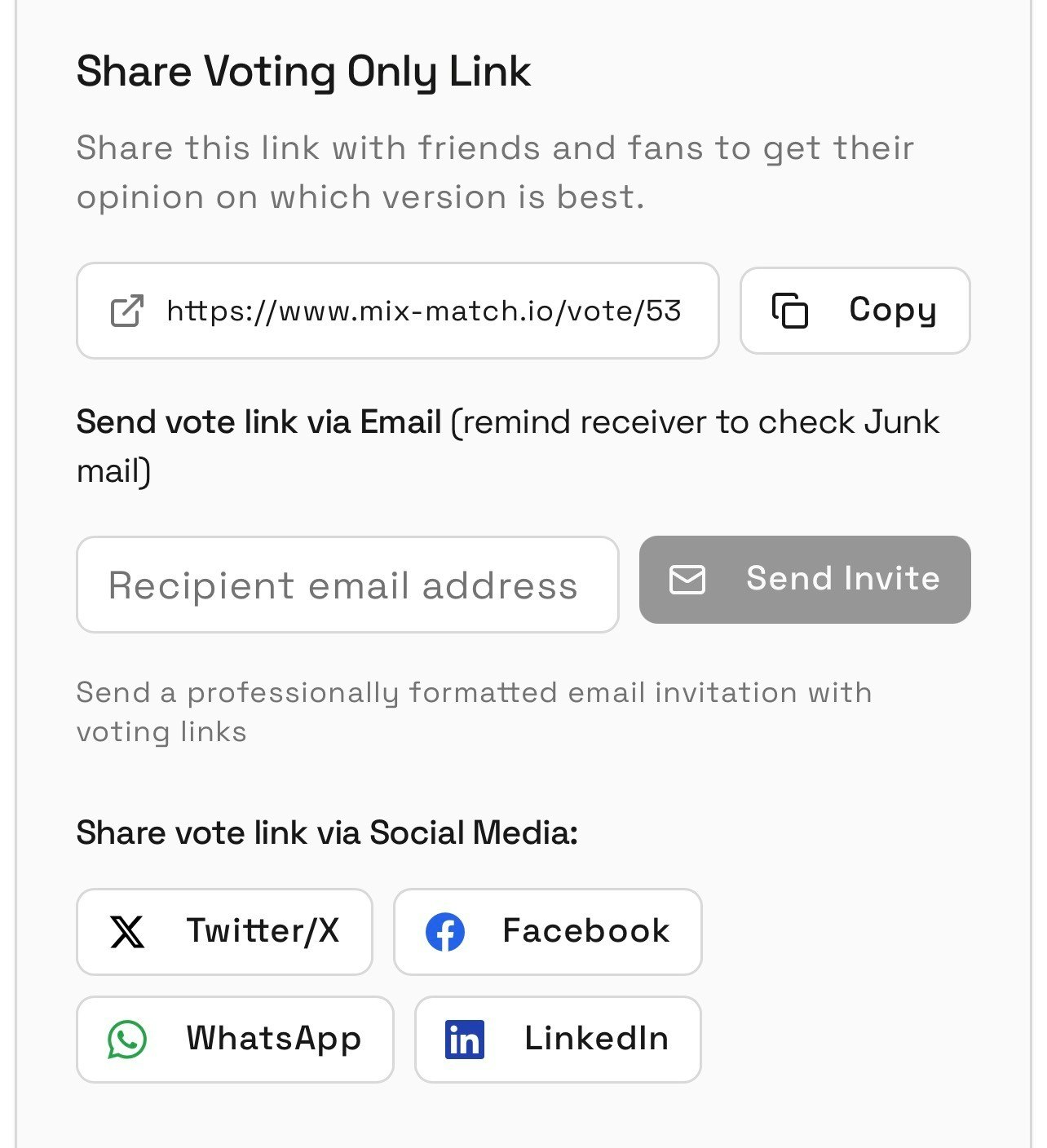Screen dimensions: 1047x1148
Task: Click the "Share Voting Only Link" heading
Action: [303, 72]
